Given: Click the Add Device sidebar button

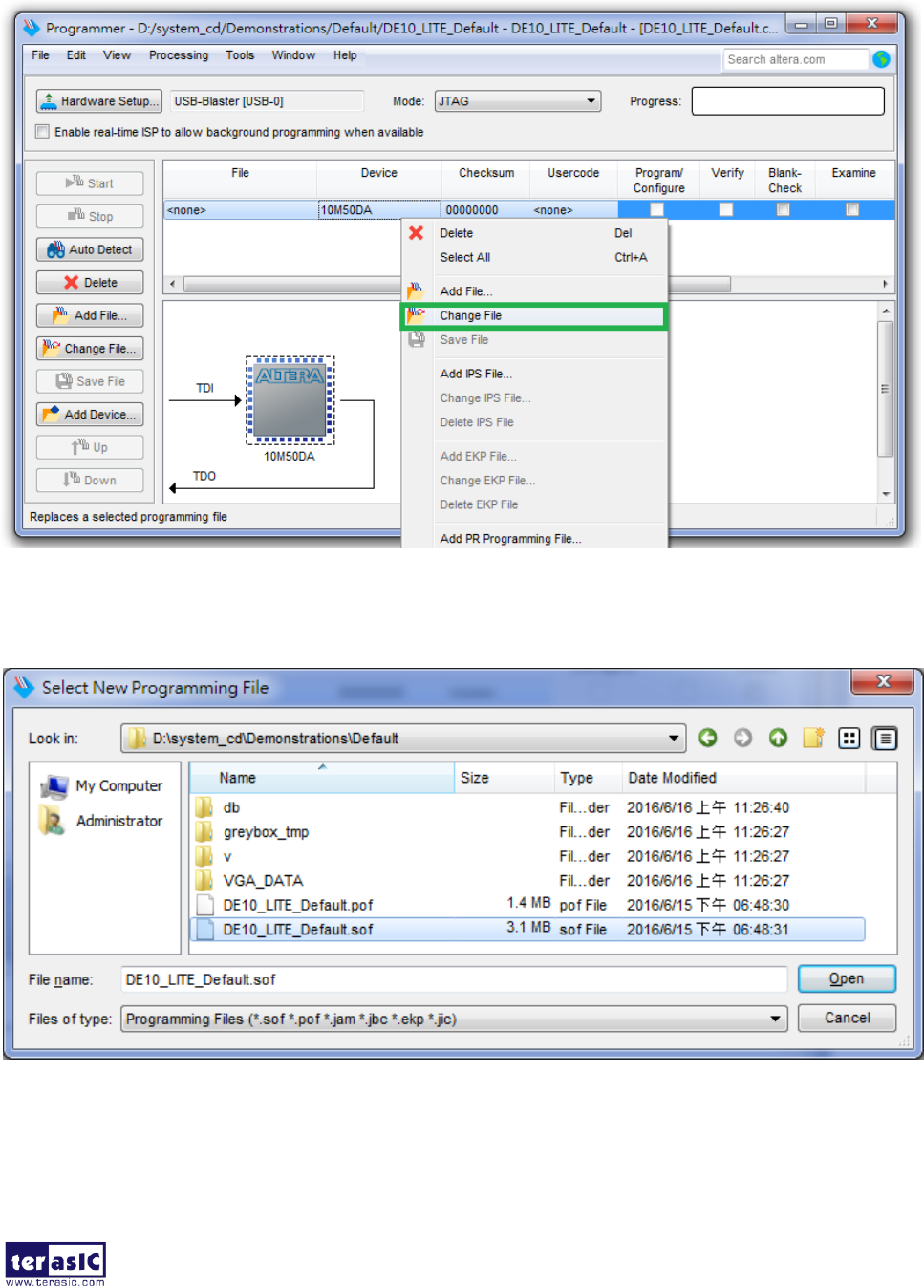Looking at the screenshot, I should click(90, 415).
